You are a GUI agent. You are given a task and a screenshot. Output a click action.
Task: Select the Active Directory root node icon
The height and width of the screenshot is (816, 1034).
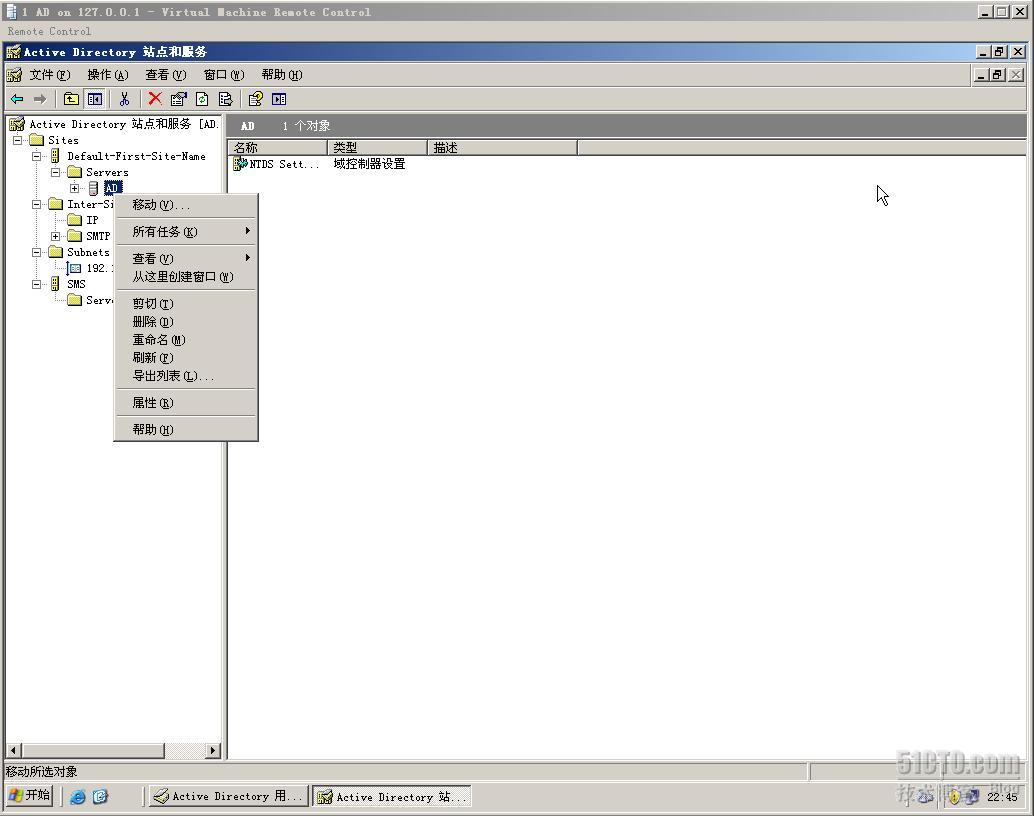coord(16,124)
